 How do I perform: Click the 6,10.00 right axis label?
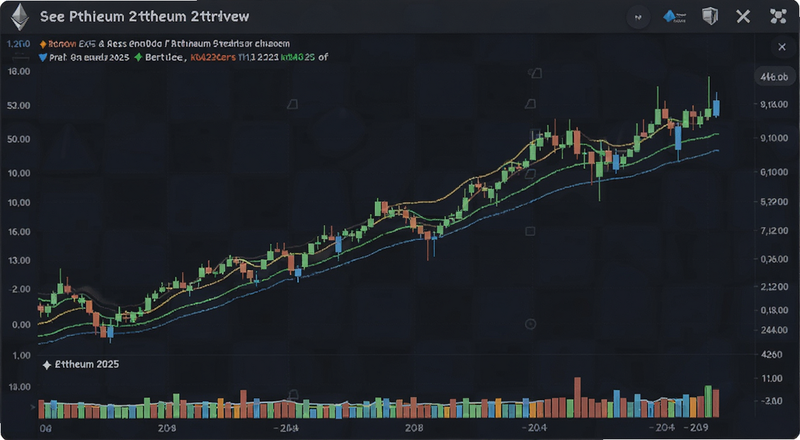pyautogui.click(x=774, y=172)
